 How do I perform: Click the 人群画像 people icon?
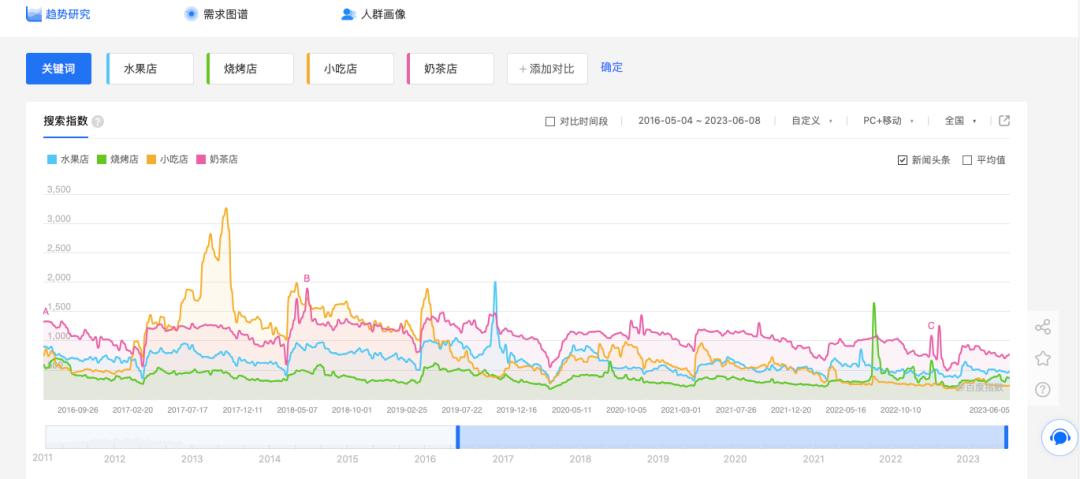coord(348,14)
